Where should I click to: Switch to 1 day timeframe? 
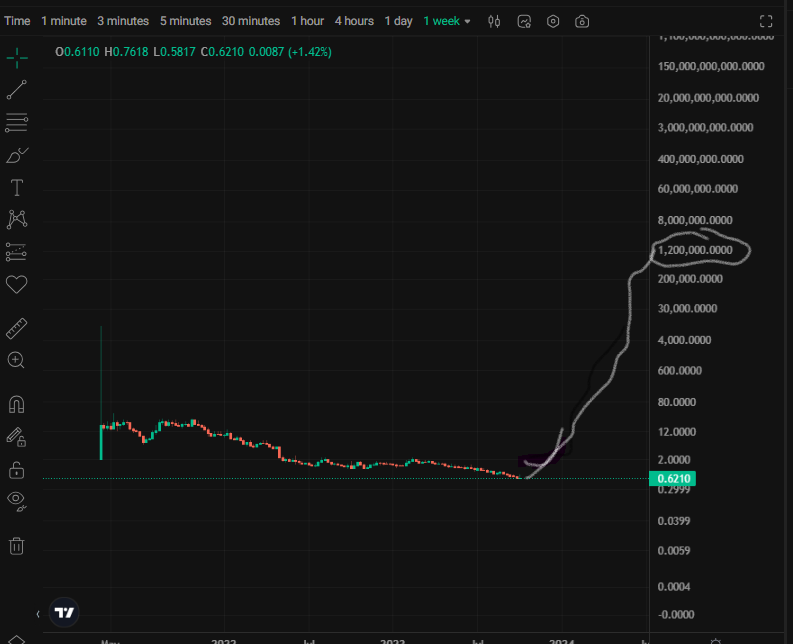pyautogui.click(x=399, y=21)
